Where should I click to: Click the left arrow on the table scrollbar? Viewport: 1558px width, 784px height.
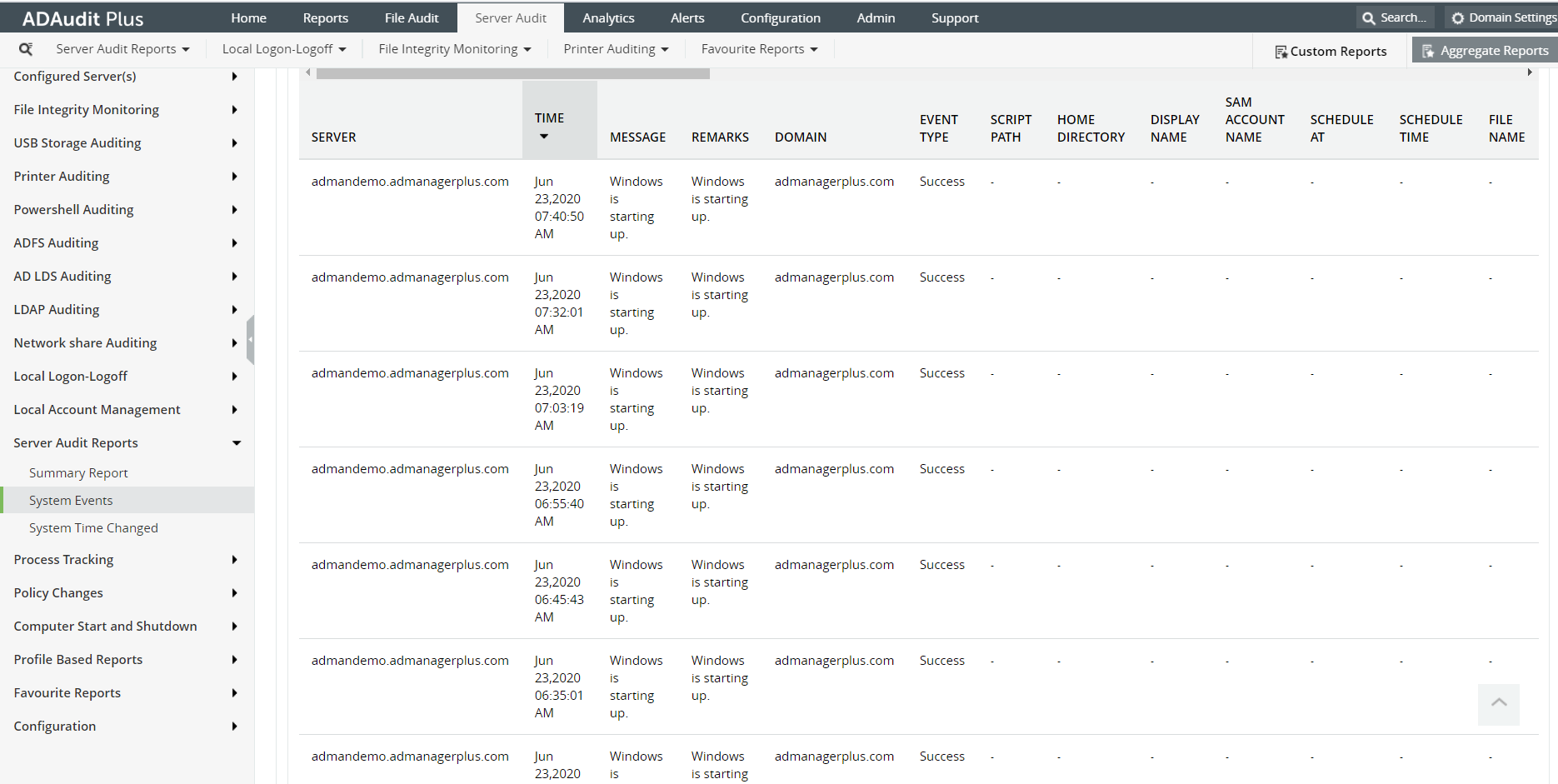(307, 72)
